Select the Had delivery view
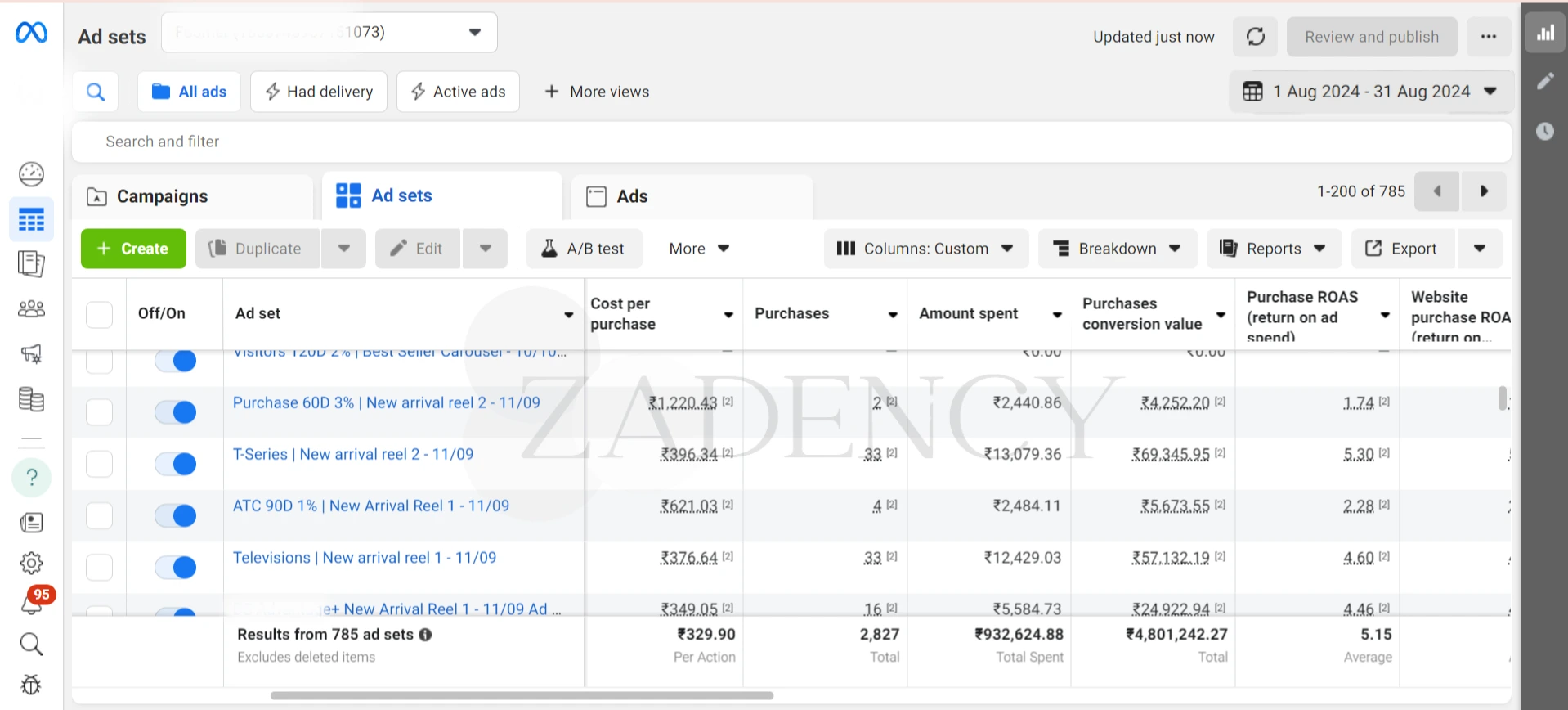This screenshot has height=710, width=1568. [x=319, y=92]
